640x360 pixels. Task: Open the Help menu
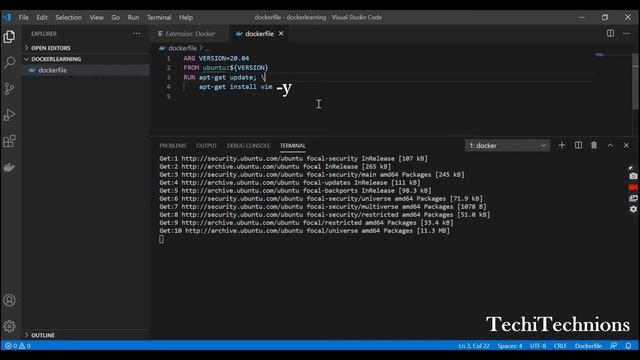(186, 17)
